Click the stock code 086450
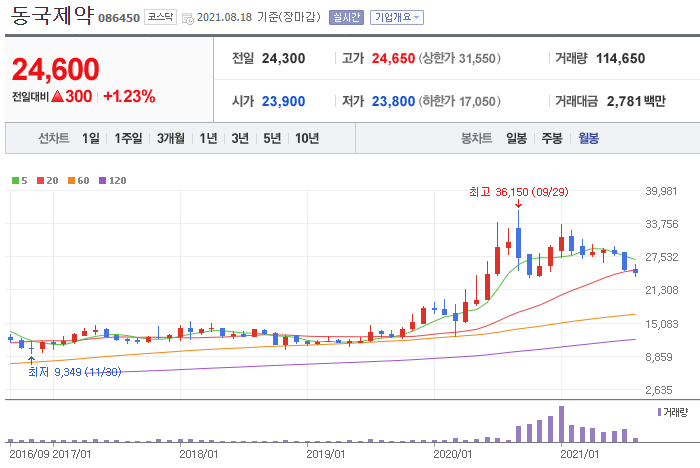 click(x=119, y=18)
